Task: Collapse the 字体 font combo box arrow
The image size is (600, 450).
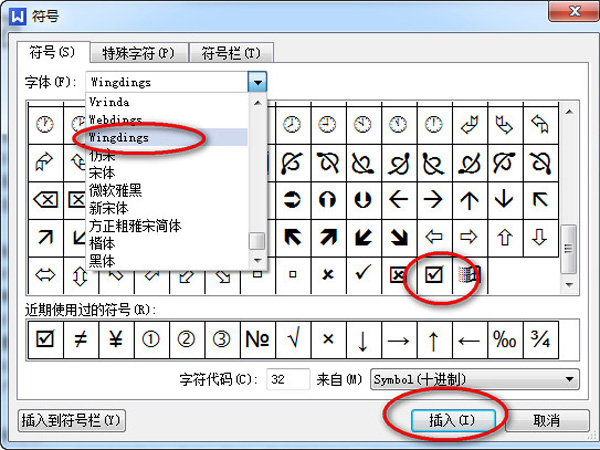Action: click(257, 82)
